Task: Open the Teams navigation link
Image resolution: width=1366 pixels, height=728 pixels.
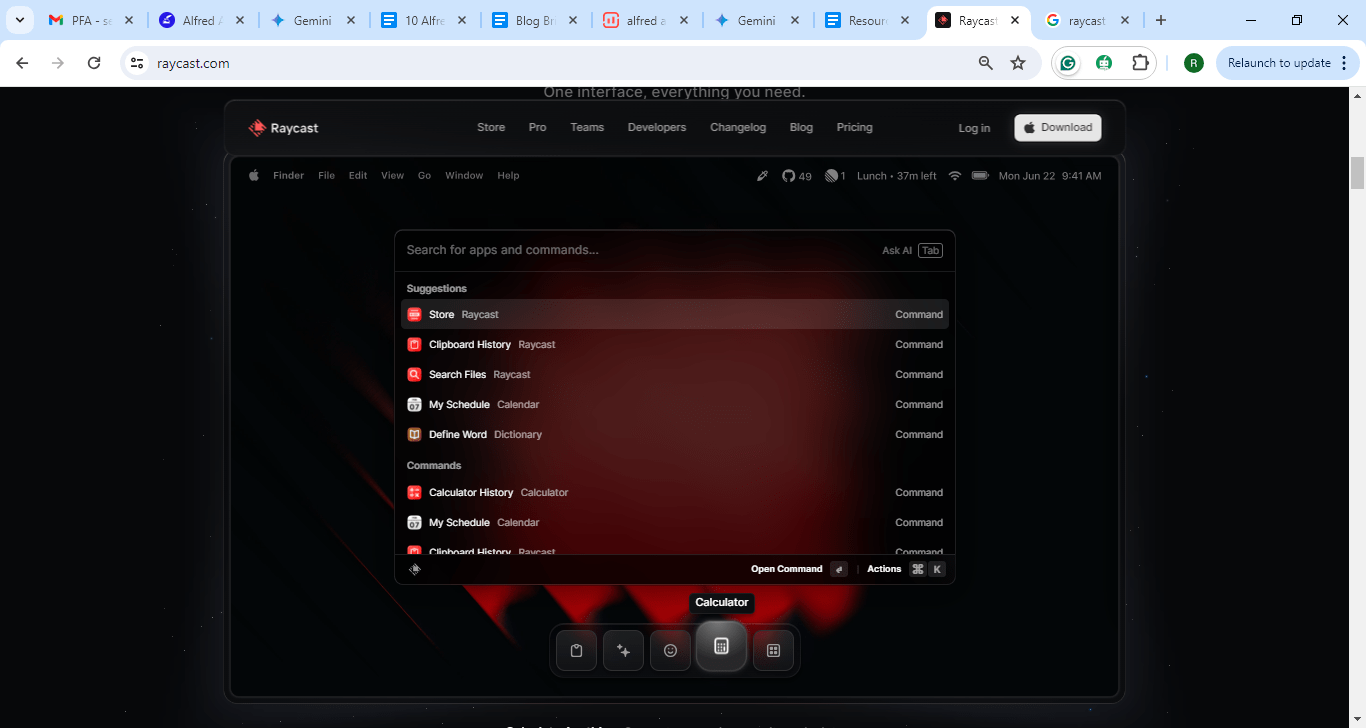Action: pyautogui.click(x=587, y=127)
